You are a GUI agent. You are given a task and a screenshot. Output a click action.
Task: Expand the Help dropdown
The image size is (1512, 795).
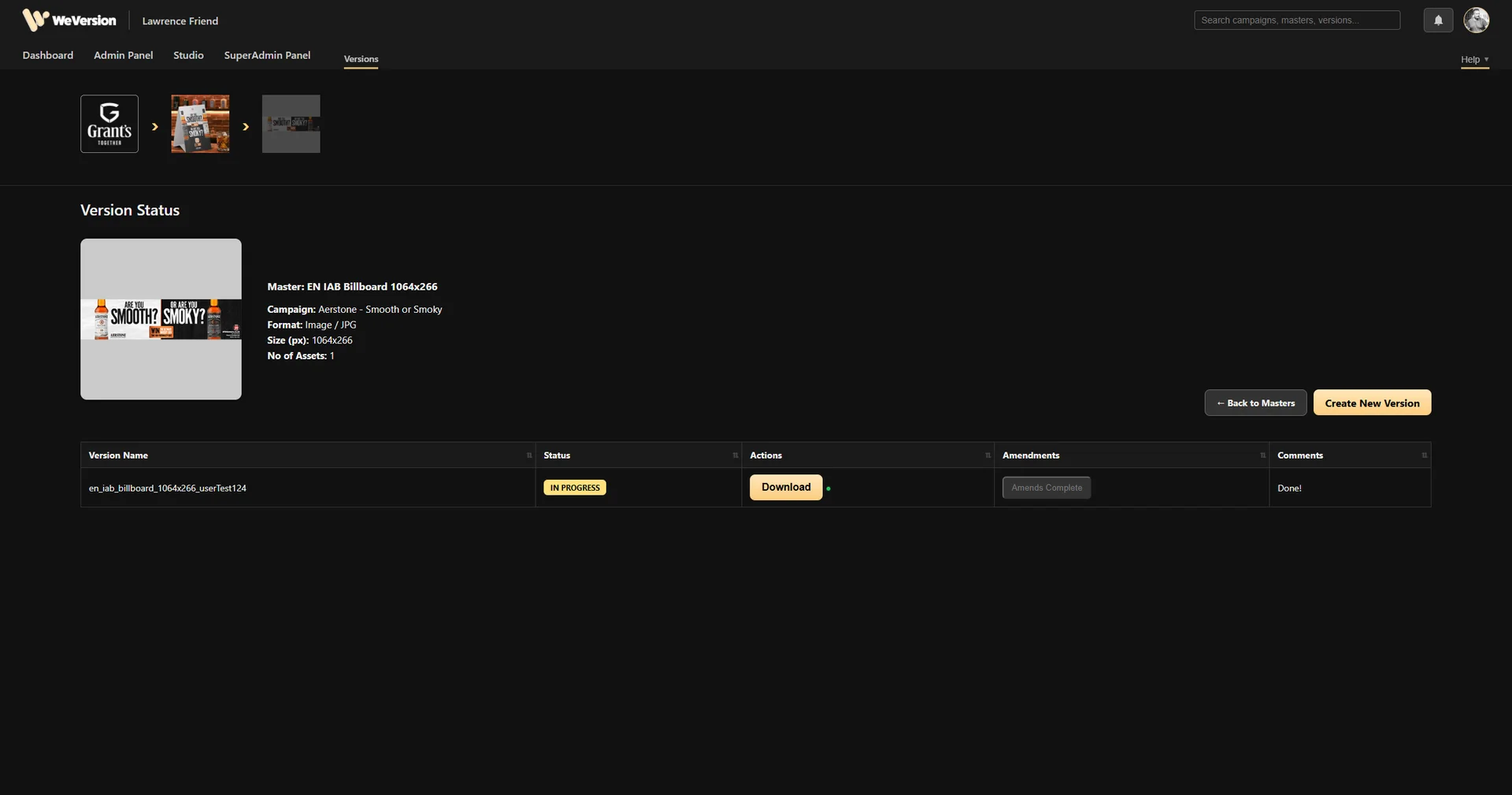coord(1474,60)
